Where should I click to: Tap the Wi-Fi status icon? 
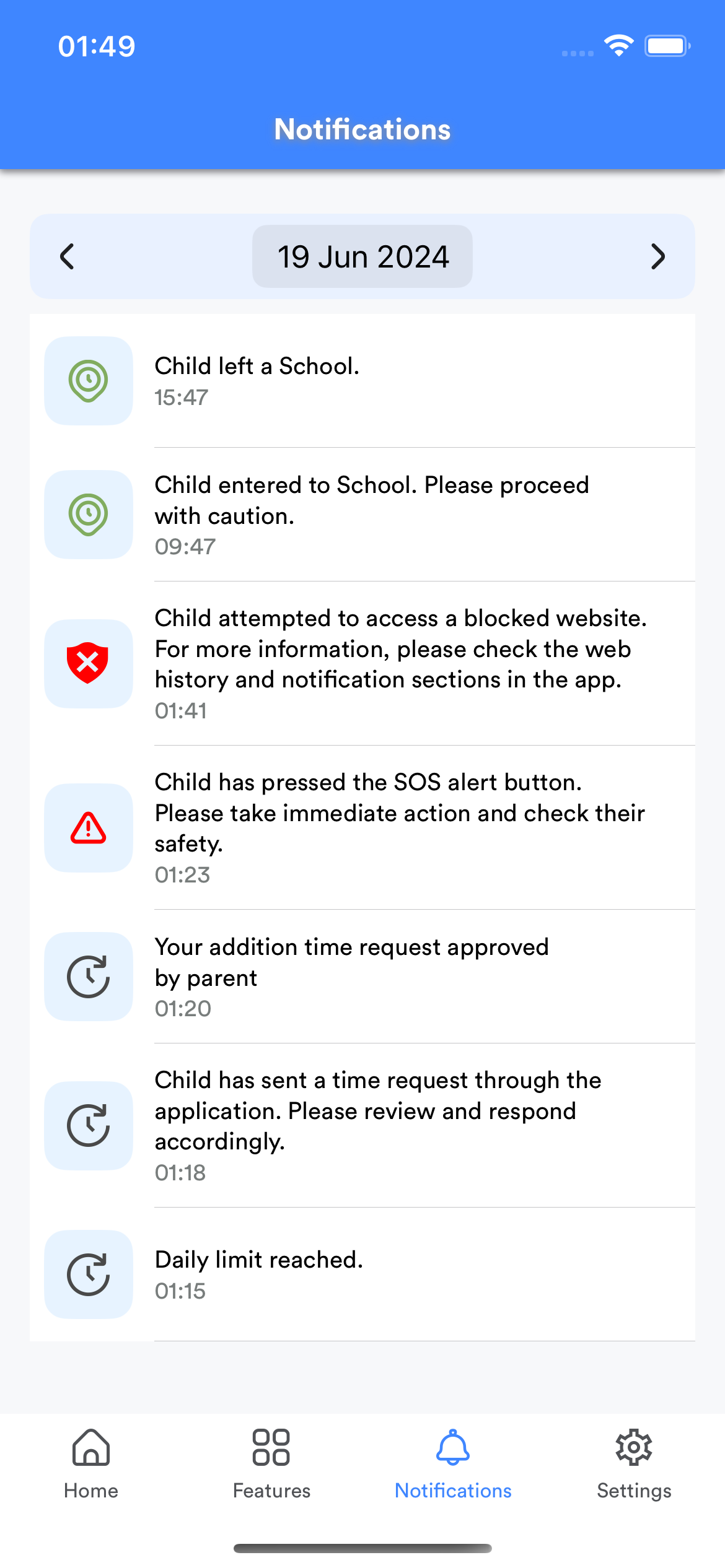pyautogui.click(x=618, y=46)
